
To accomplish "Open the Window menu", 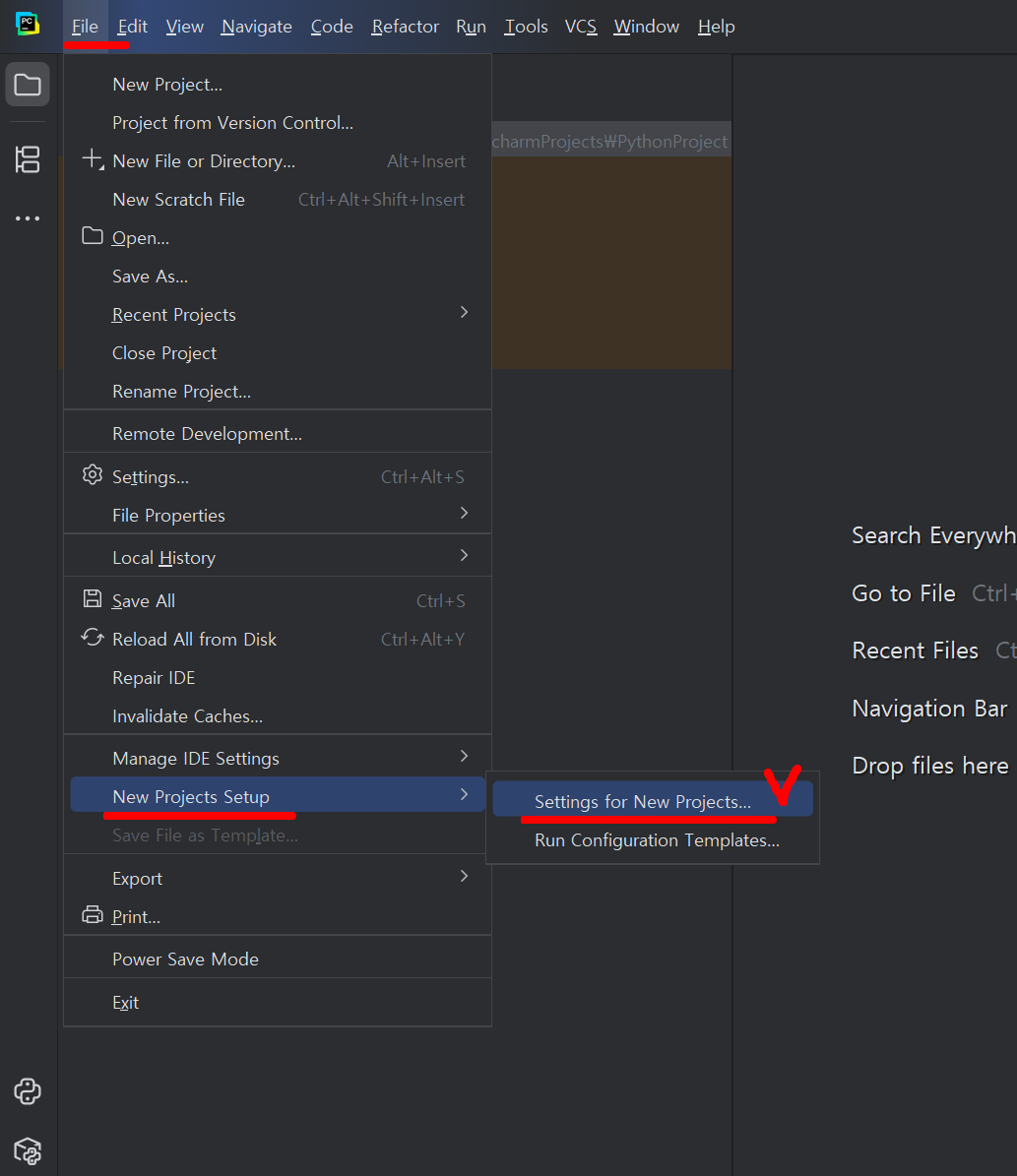I will [x=646, y=27].
